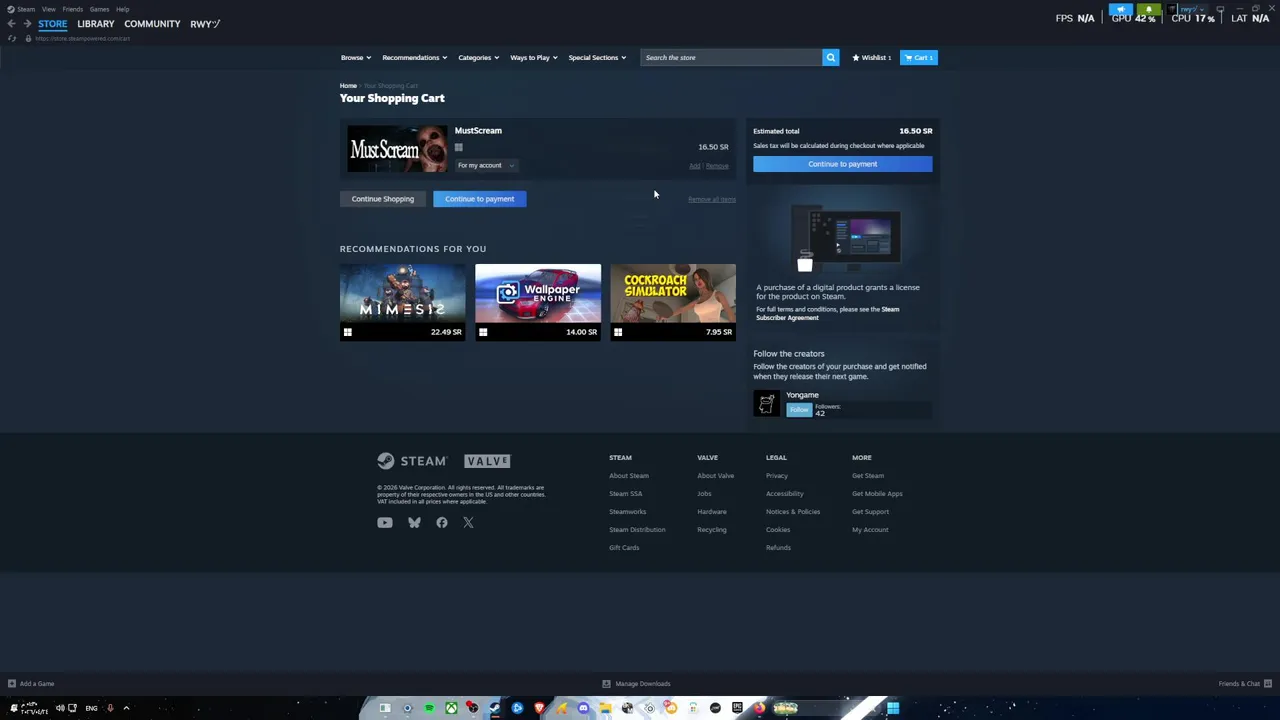Follow the Yongame creator
The height and width of the screenshot is (720, 1280).
(x=798, y=410)
